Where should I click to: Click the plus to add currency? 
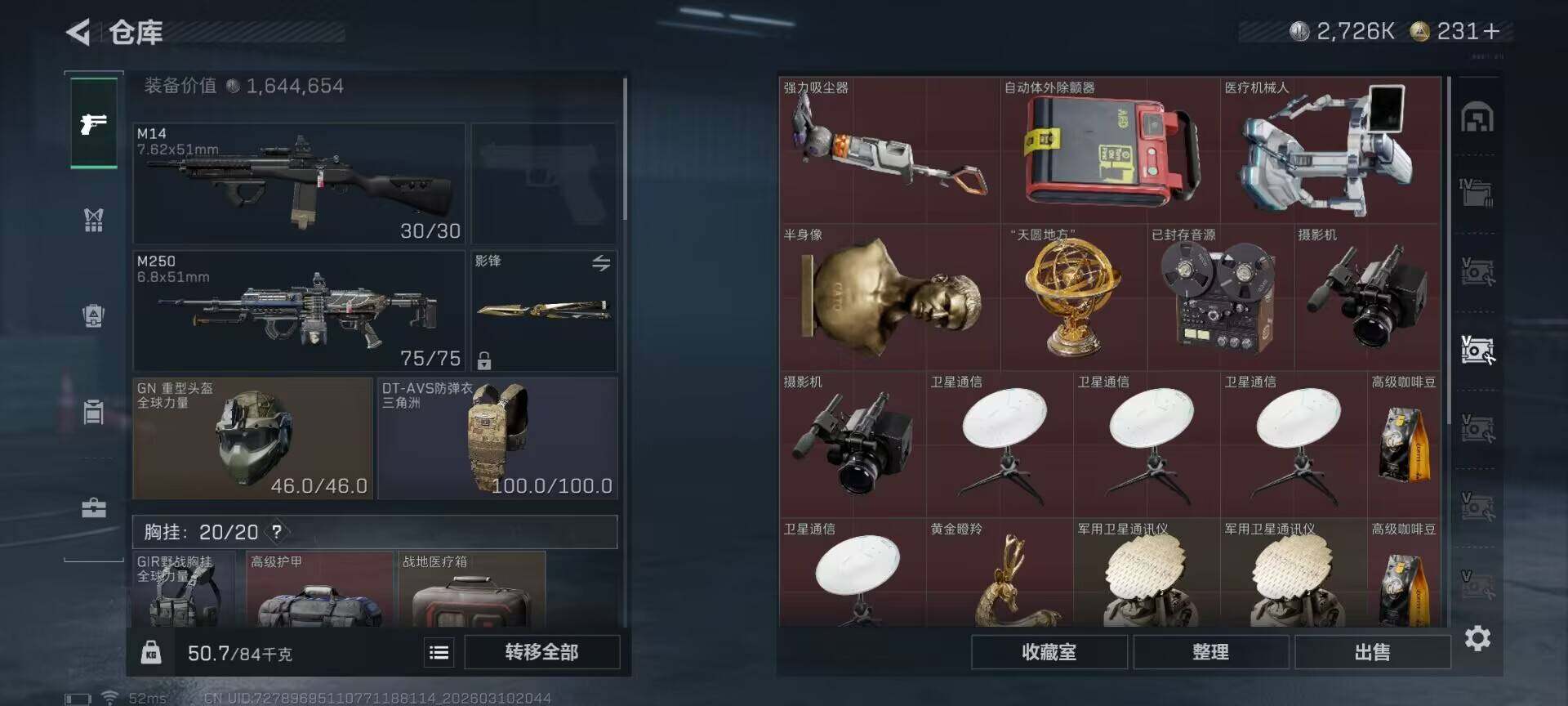click(1491, 31)
